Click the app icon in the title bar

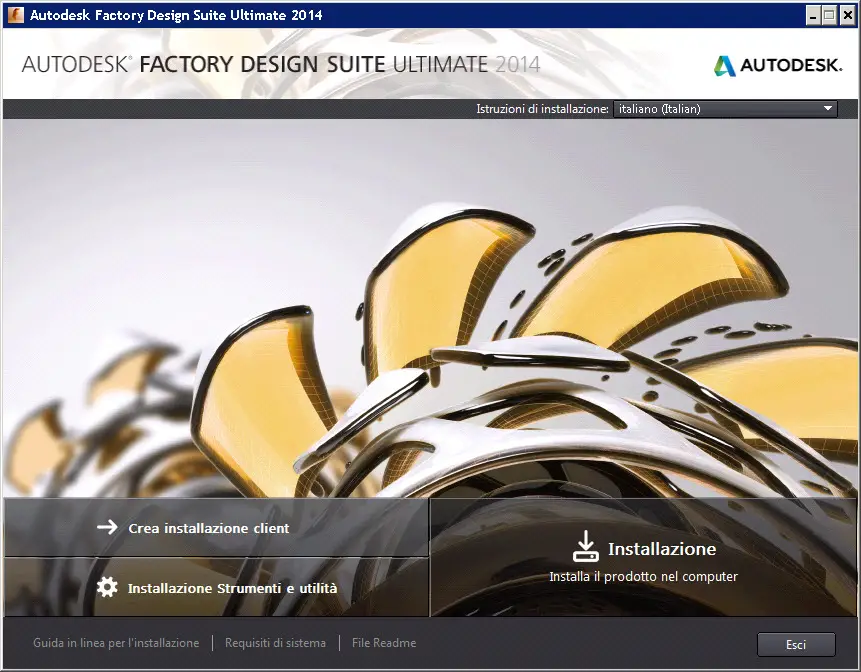click(x=15, y=15)
